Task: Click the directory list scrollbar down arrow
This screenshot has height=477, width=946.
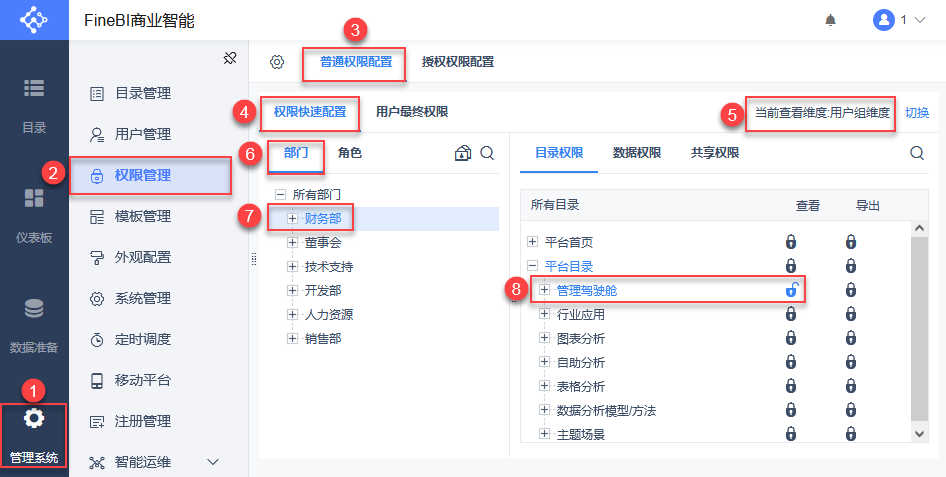Action: pos(920,432)
